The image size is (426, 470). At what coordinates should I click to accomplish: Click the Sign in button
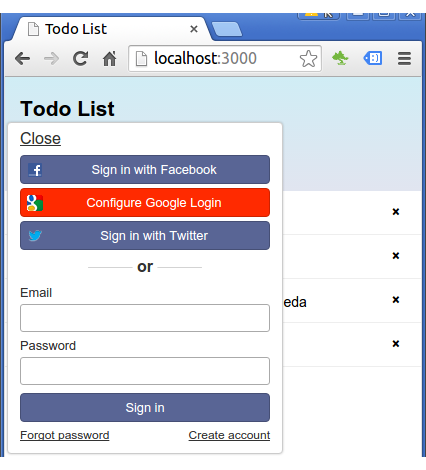point(145,408)
